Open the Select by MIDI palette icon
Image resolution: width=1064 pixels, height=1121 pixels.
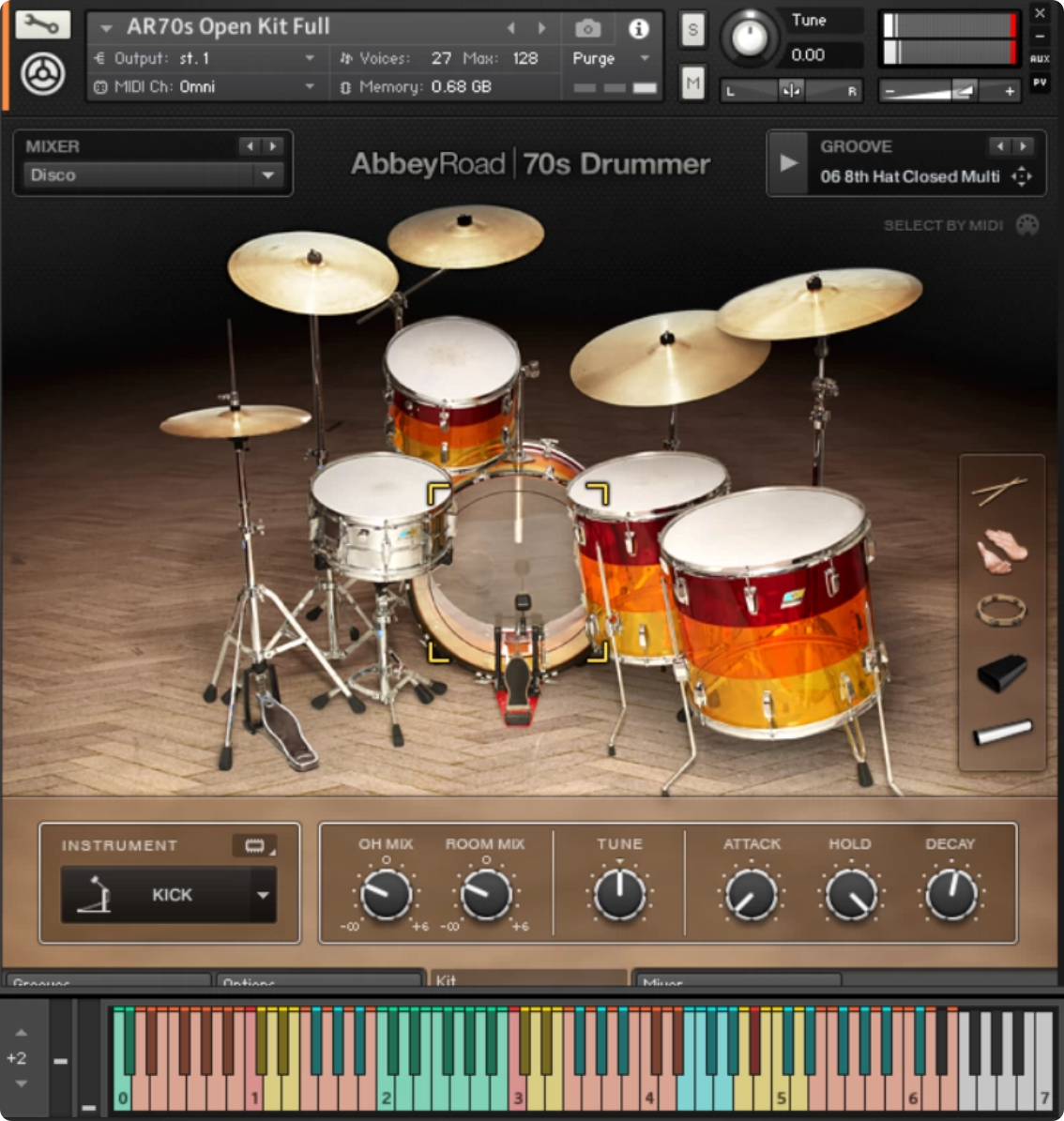(1027, 225)
